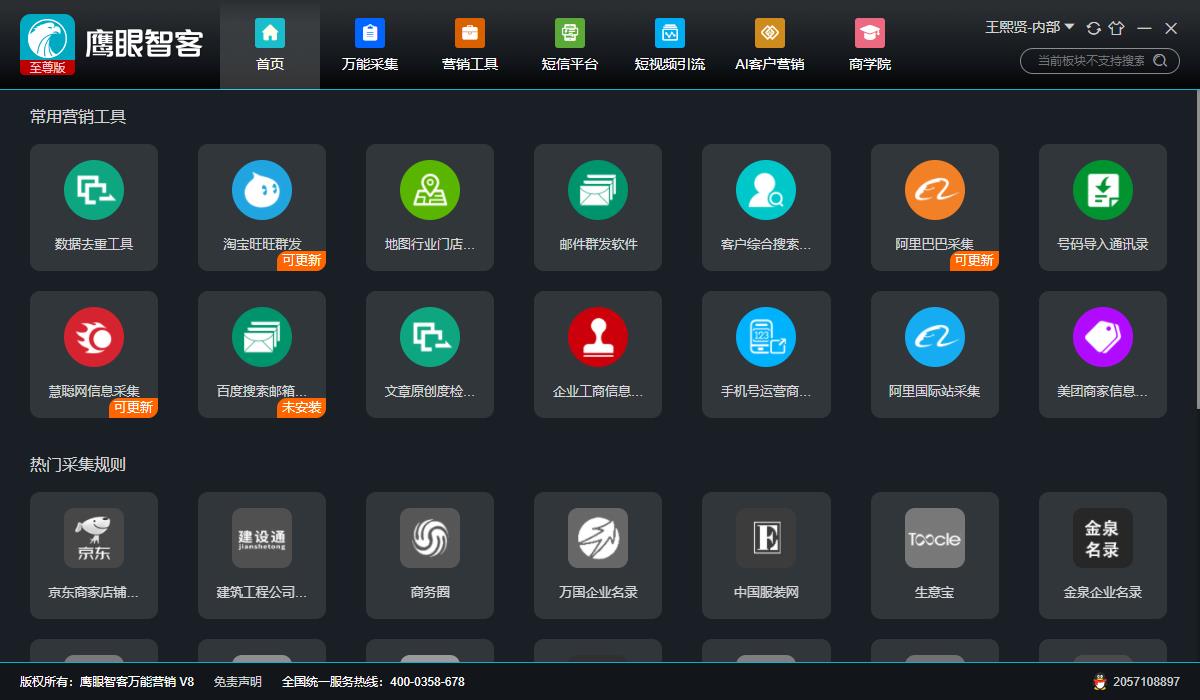The height and width of the screenshot is (700, 1200).
Task: Open 号码导入通讯录 utility
Action: click(1102, 207)
